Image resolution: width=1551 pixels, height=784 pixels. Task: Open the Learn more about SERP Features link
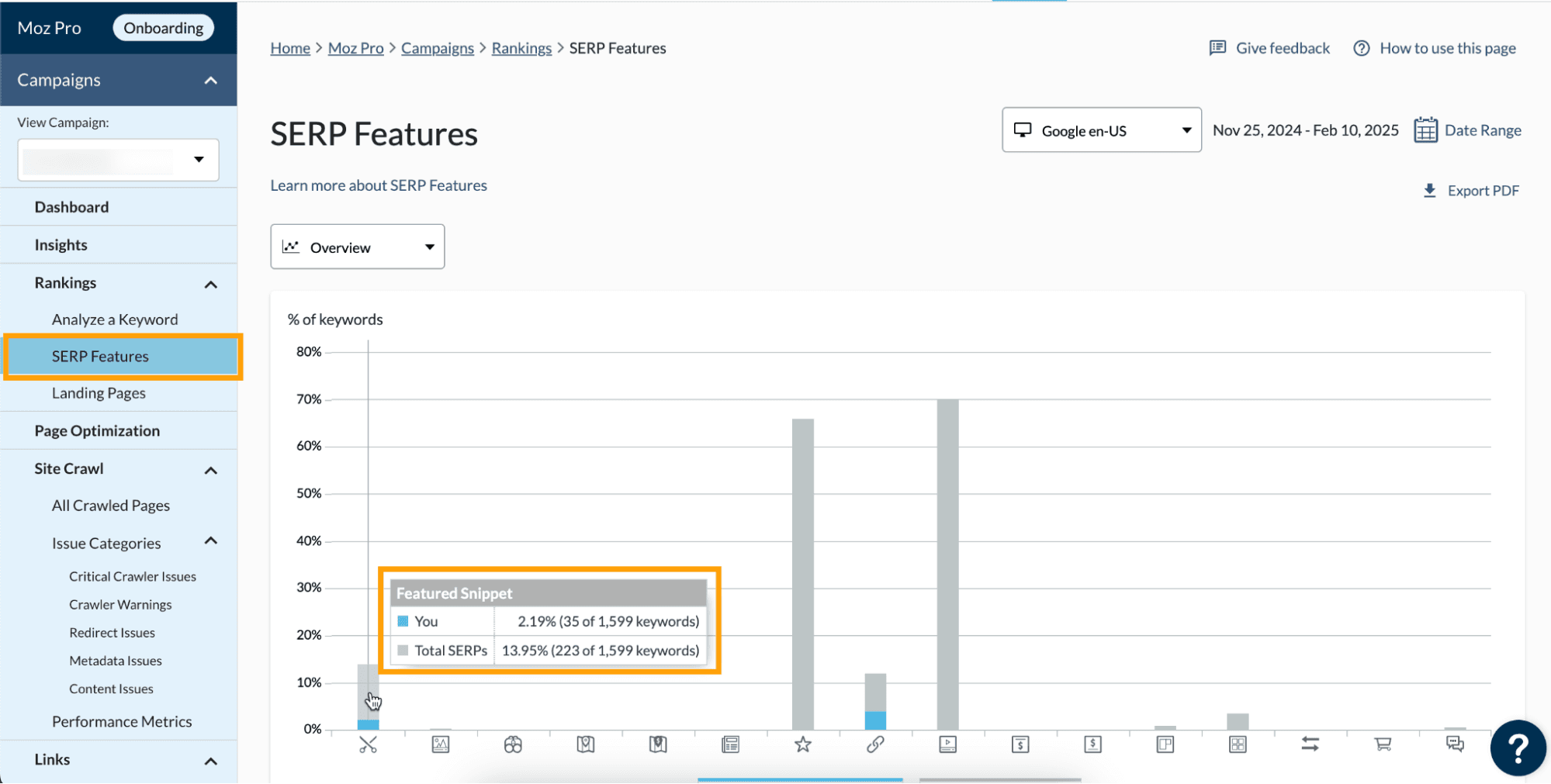coord(379,185)
